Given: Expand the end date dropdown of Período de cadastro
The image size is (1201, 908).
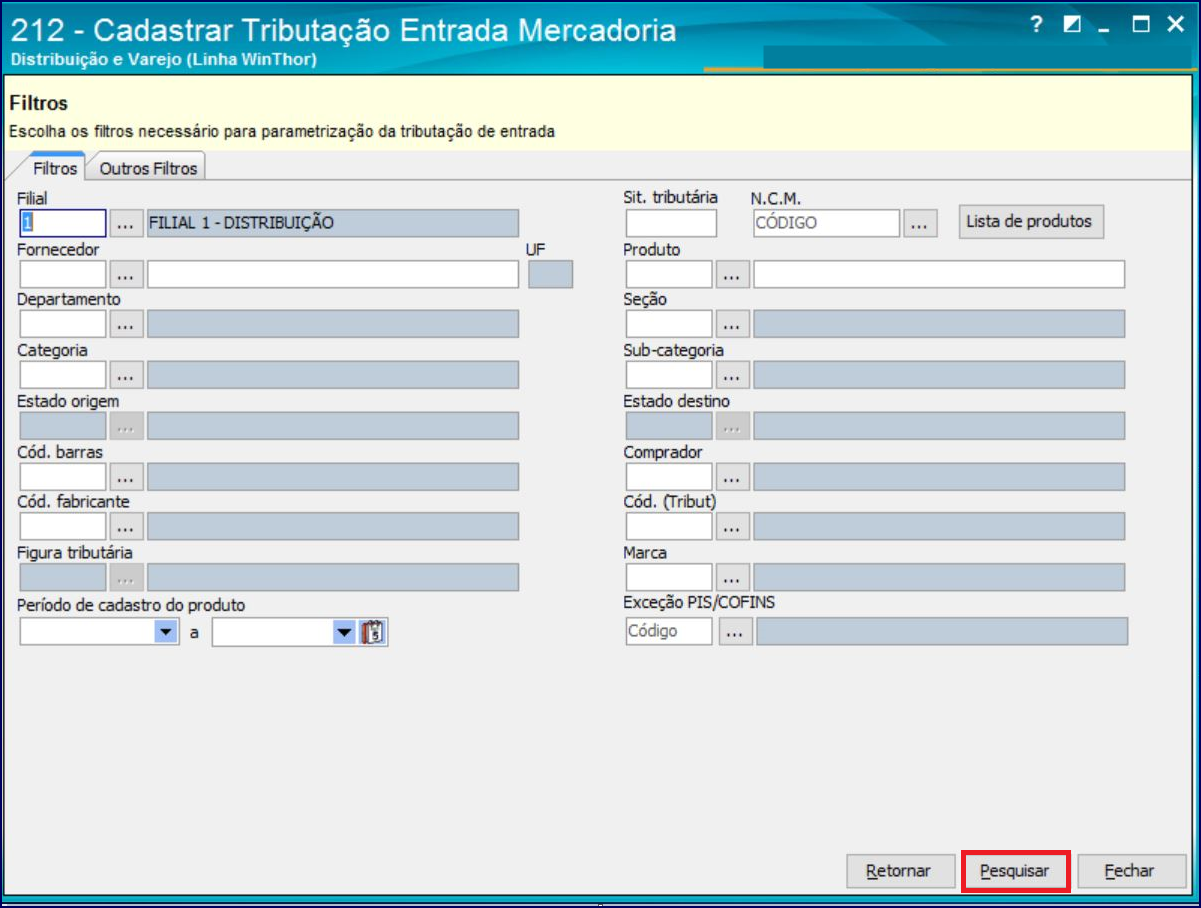Looking at the screenshot, I should click(x=344, y=632).
